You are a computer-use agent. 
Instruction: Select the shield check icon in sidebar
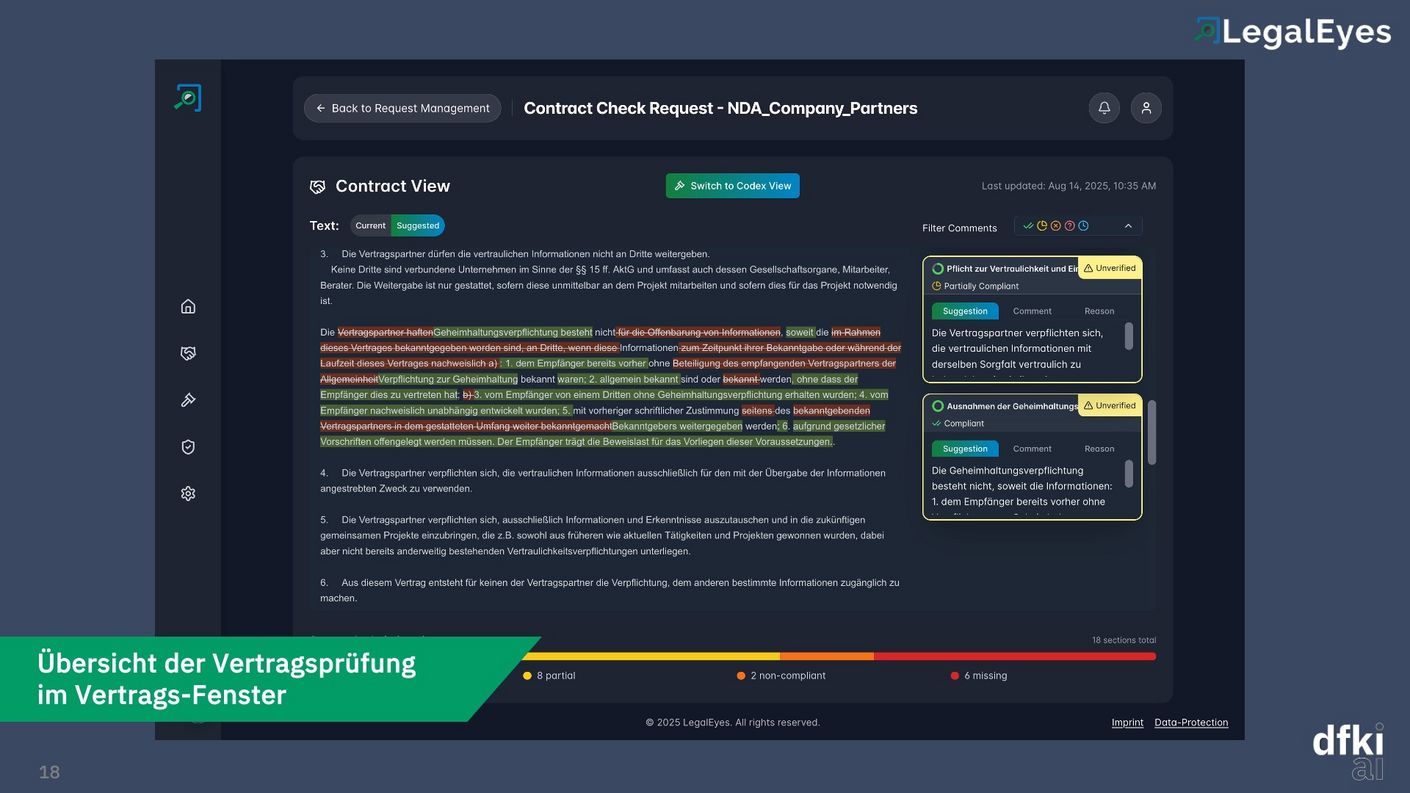[188, 447]
